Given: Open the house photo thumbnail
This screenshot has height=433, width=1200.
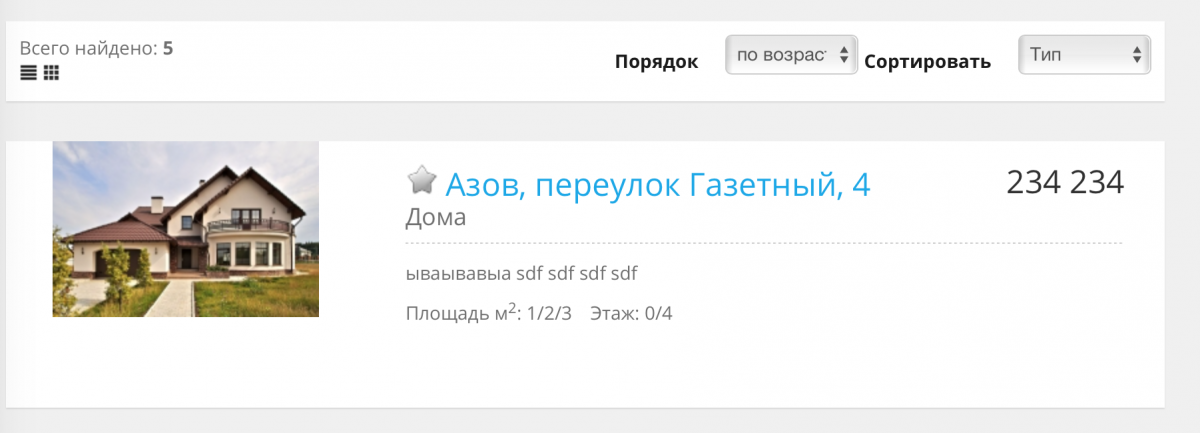Looking at the screenshot, I should click(185, 229).
